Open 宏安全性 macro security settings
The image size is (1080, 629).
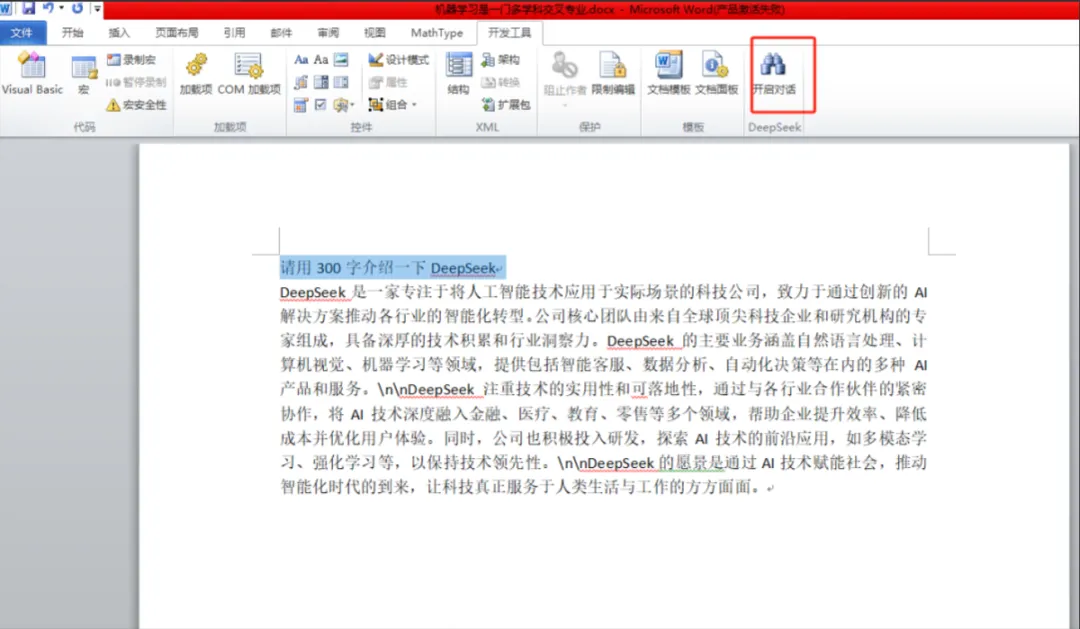(136, 105)
